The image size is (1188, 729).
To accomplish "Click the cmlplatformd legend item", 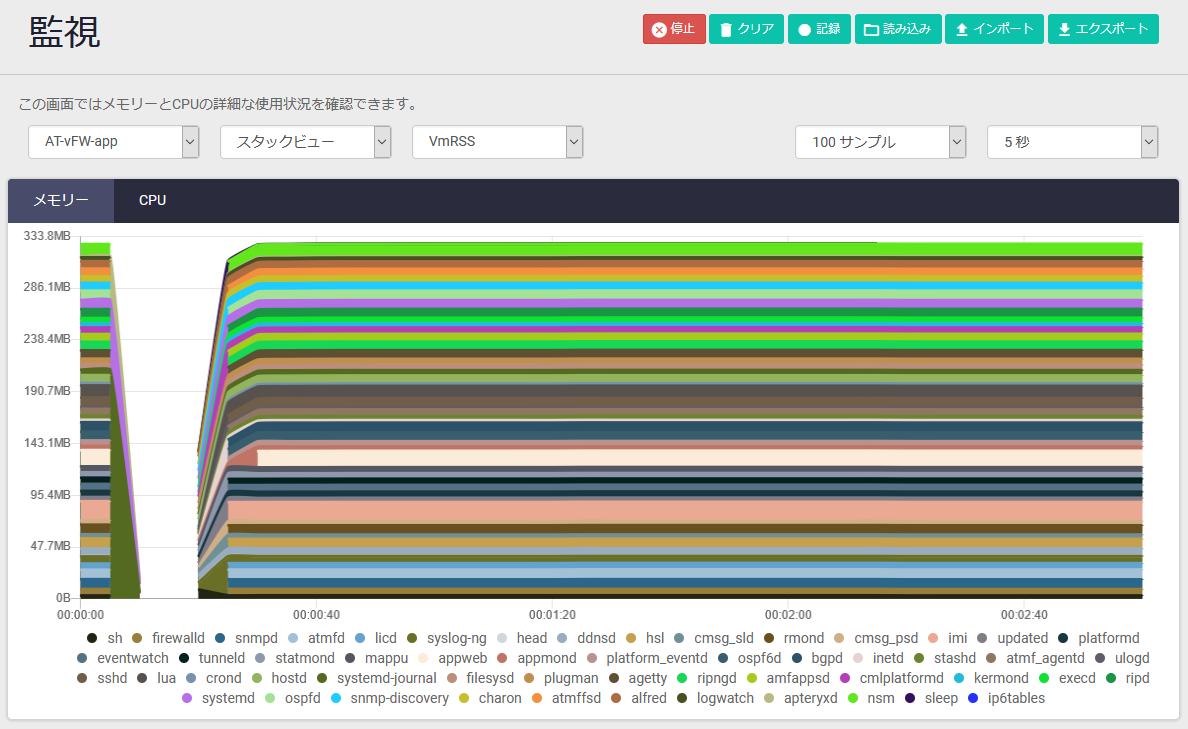I will tap(892, 677).
